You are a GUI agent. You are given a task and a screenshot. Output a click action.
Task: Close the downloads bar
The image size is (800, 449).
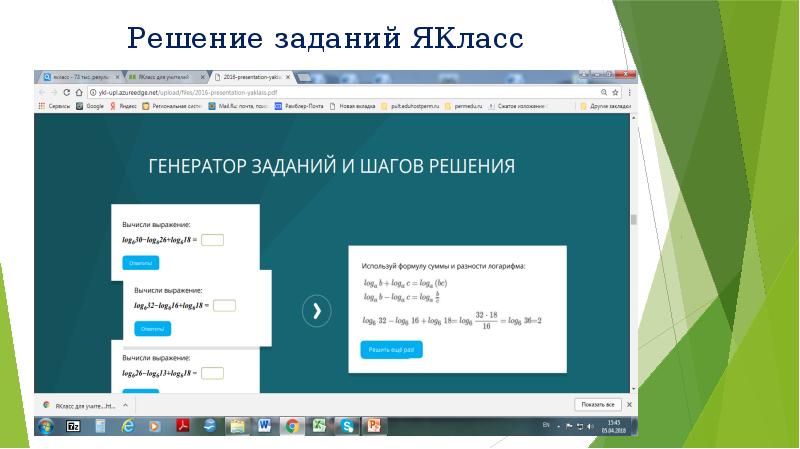(629, 405)
